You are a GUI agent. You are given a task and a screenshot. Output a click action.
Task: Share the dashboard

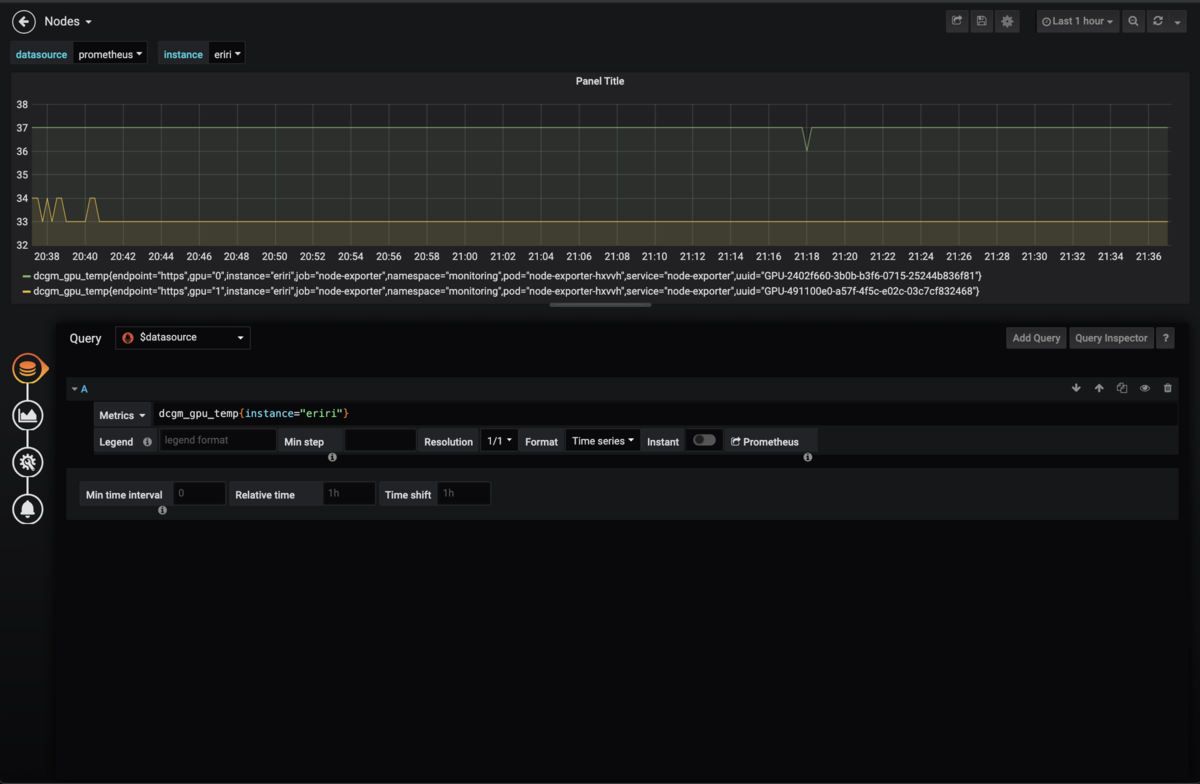[957, 21]
